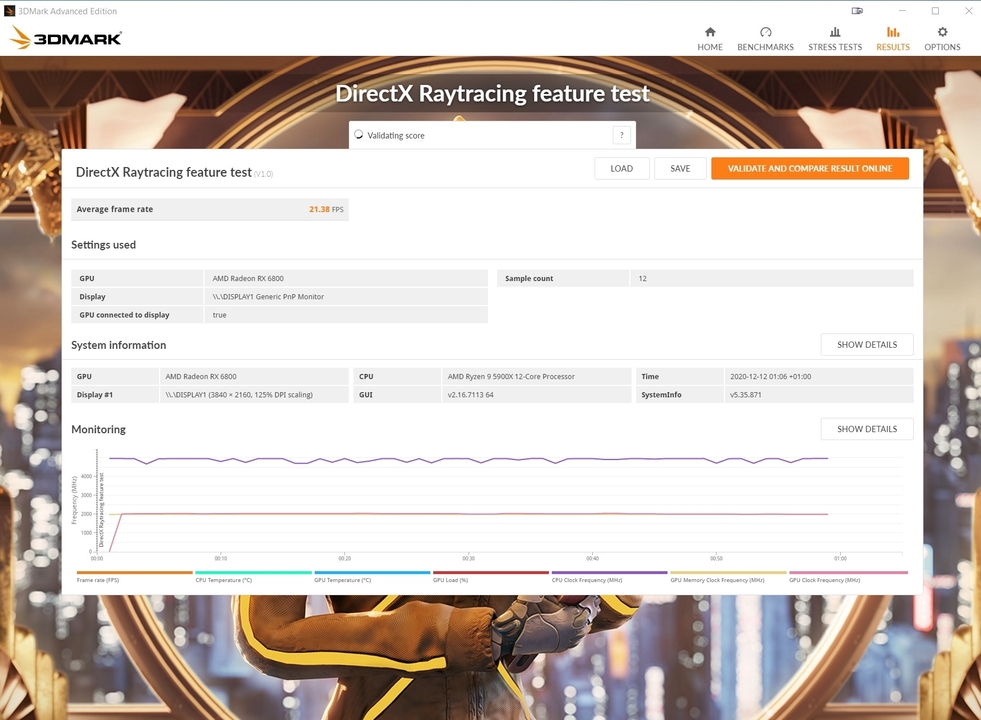Click the HOME menu label
This screenshot has height=720, width=981.
[709, 47]
